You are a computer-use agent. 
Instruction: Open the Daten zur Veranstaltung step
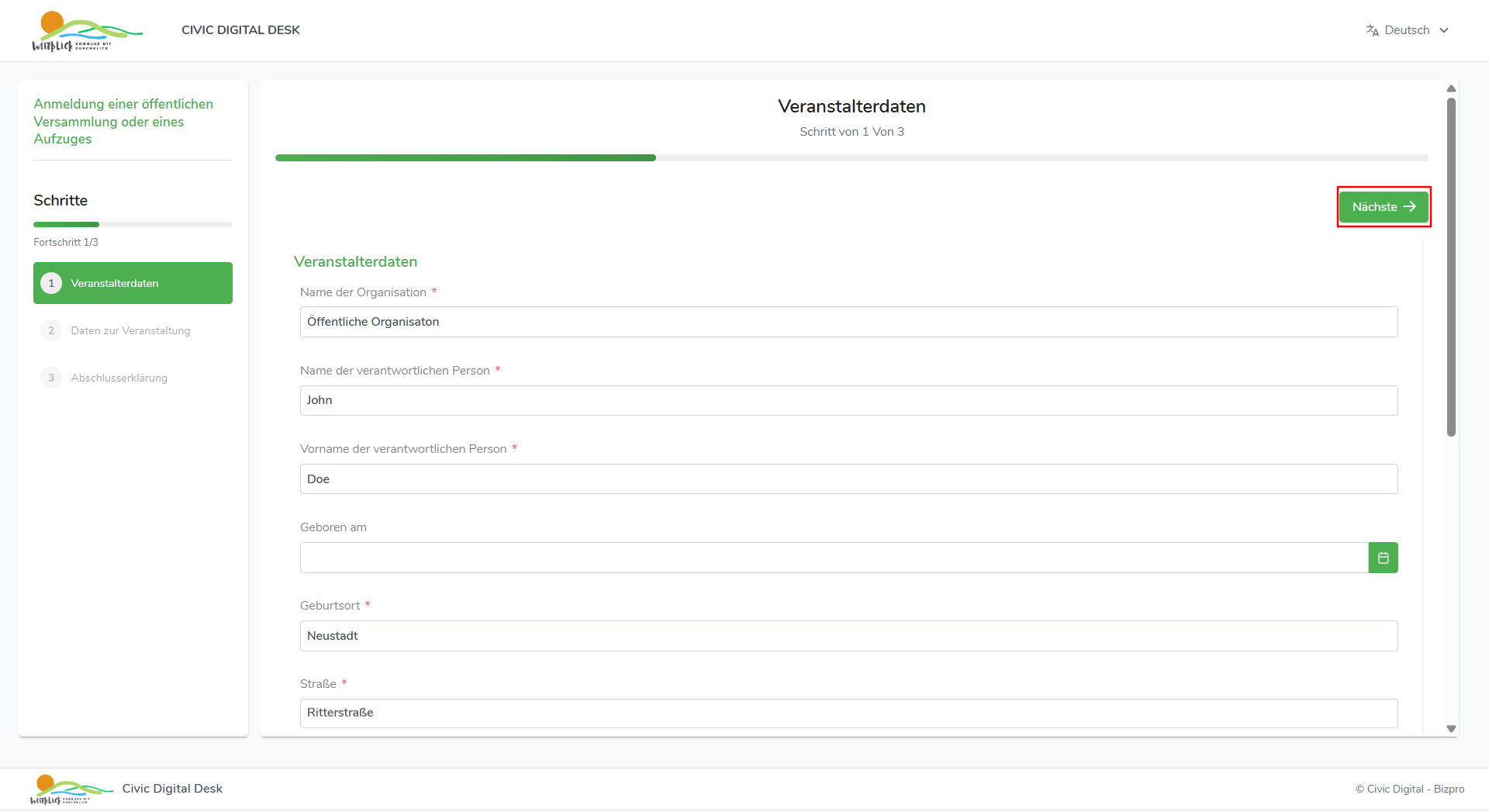click(130, 330)
